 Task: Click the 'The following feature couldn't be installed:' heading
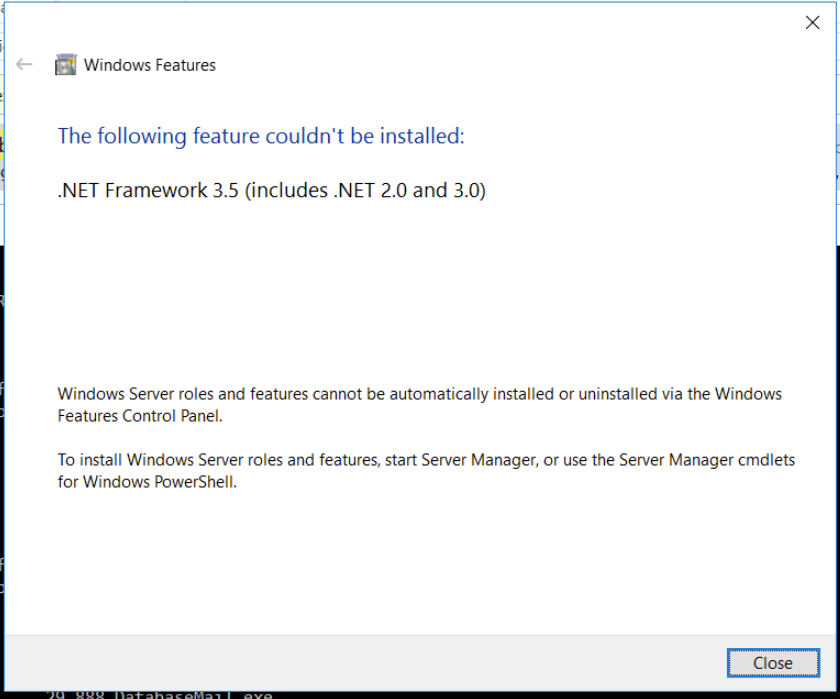261,136
